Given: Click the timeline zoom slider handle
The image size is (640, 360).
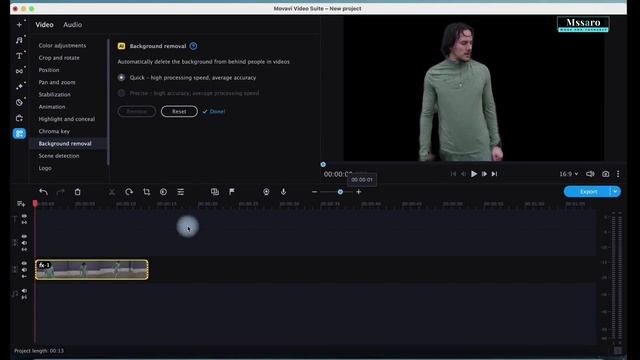Looking at the screenshot, I should pos(340,192).
